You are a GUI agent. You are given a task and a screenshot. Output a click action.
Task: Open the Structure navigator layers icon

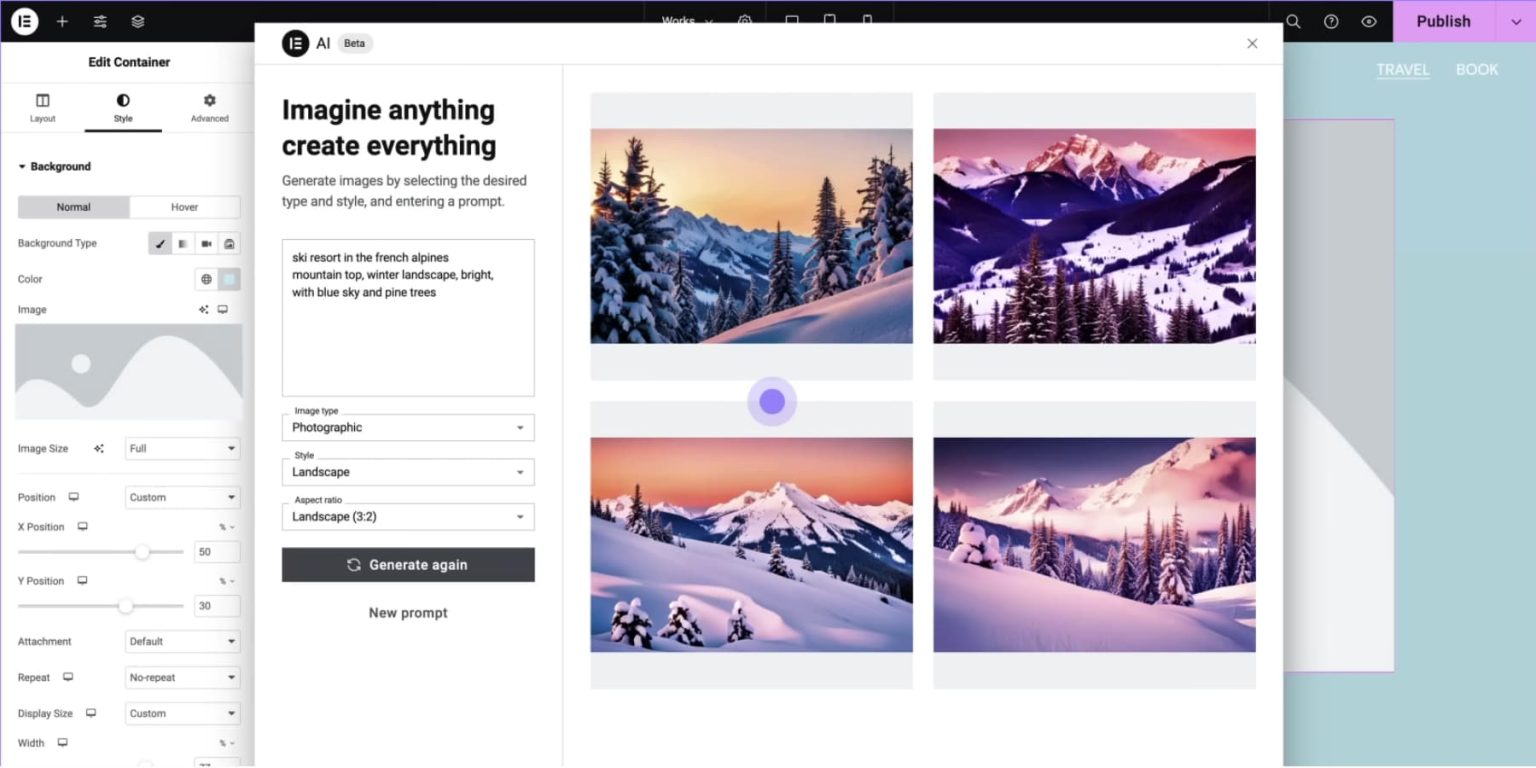(x=137, y=21)
